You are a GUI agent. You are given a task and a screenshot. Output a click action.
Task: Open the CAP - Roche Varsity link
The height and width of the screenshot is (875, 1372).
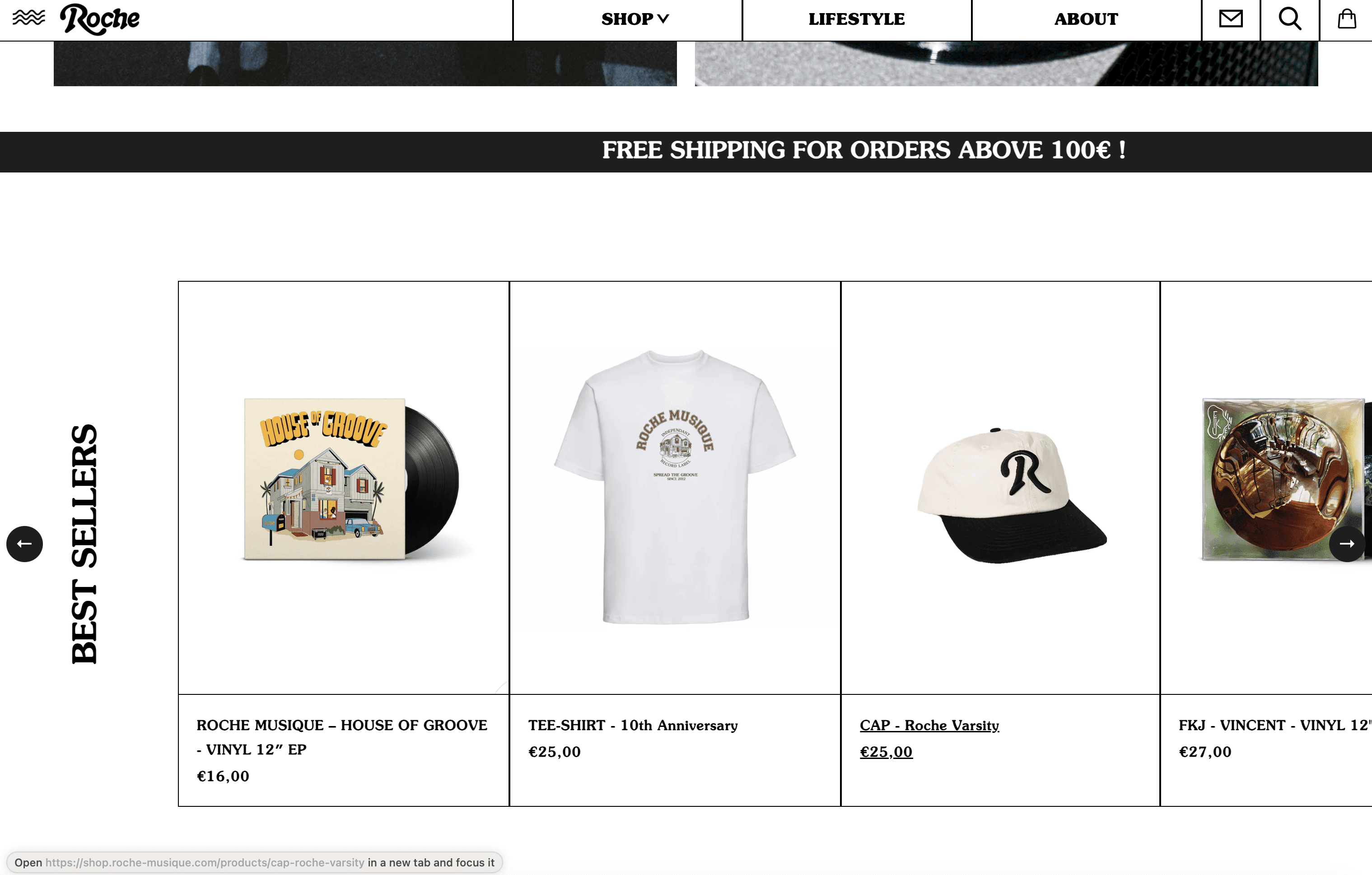[929, 725]
